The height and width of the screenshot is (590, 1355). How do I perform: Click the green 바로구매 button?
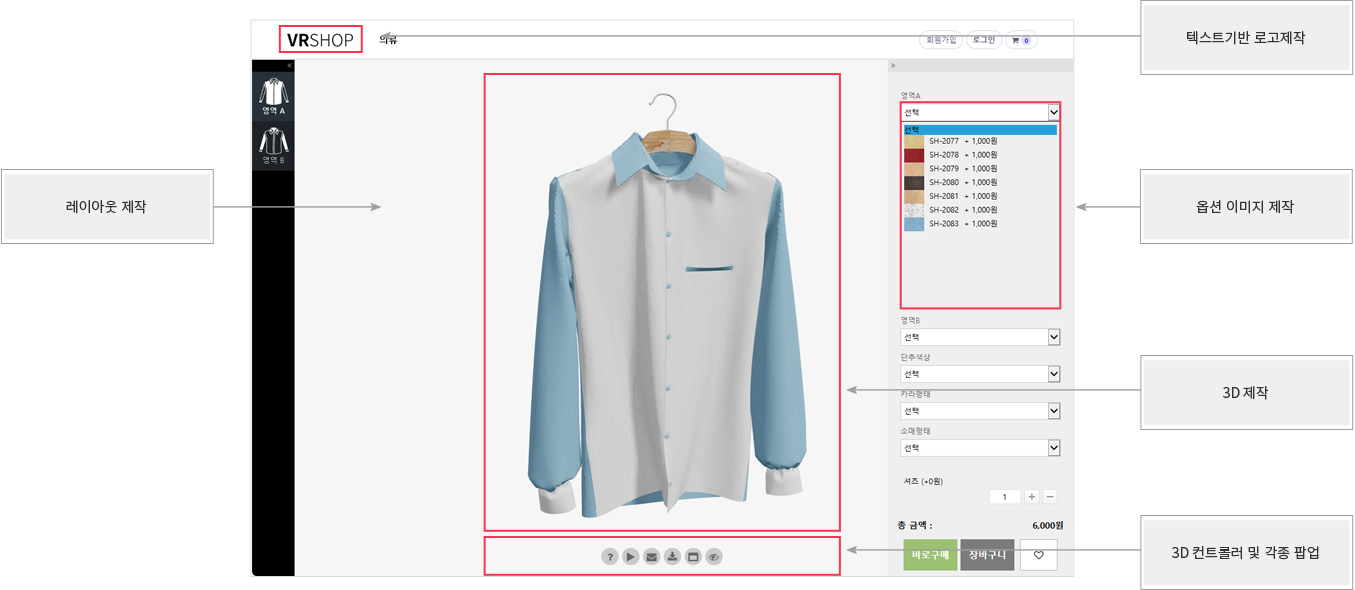[x=930, y=555]
